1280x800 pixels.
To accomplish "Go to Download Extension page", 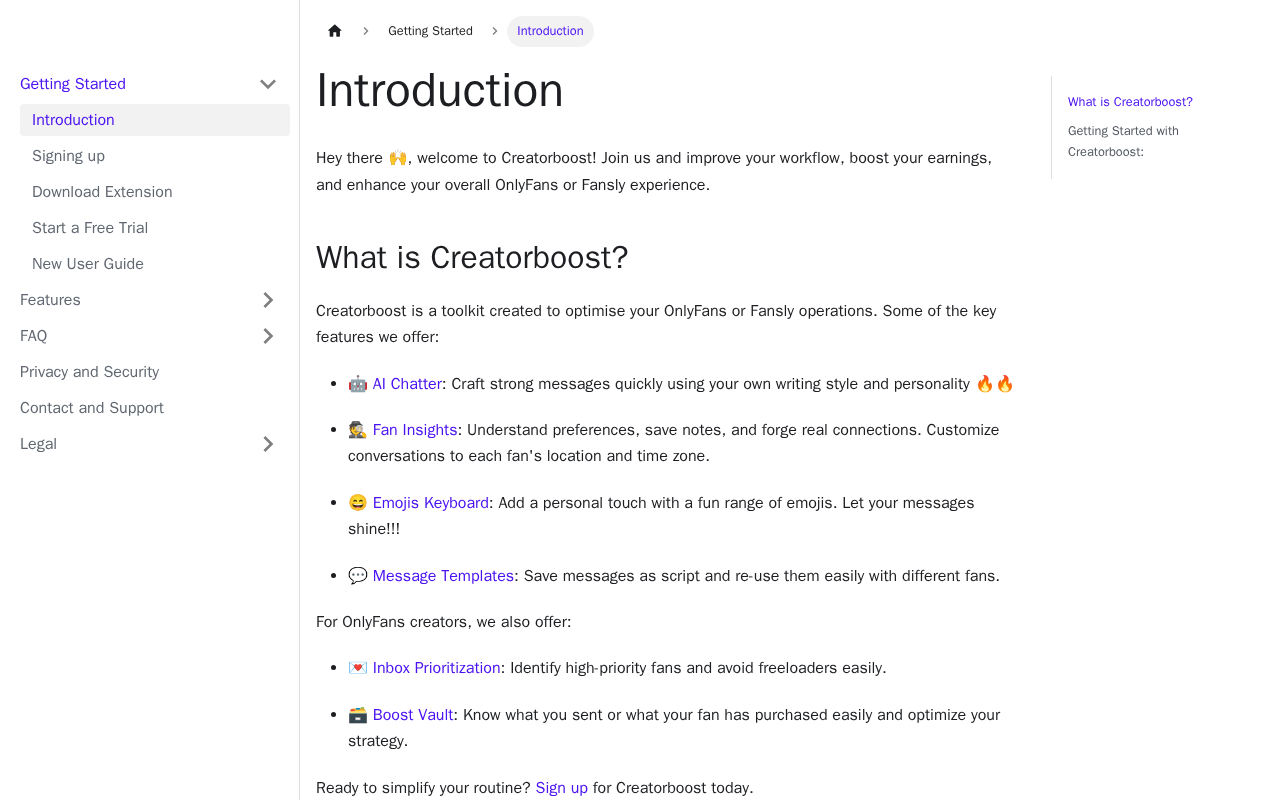I will pos(102,192).
